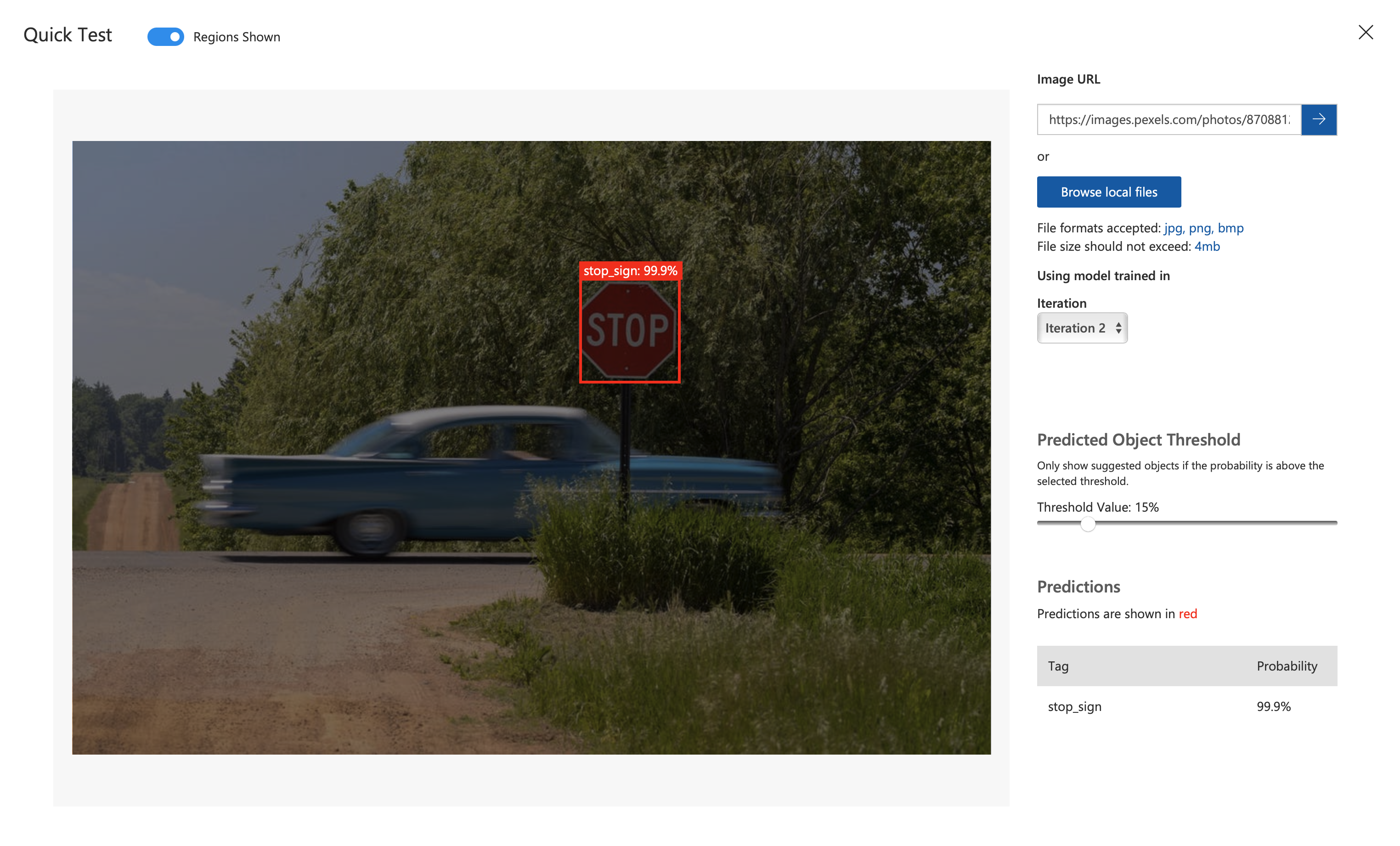Click the stop_sign: 99.9% region label
Image resolution: width=1400 pixels, height=846 pixels.
click(x=630, y=271)
